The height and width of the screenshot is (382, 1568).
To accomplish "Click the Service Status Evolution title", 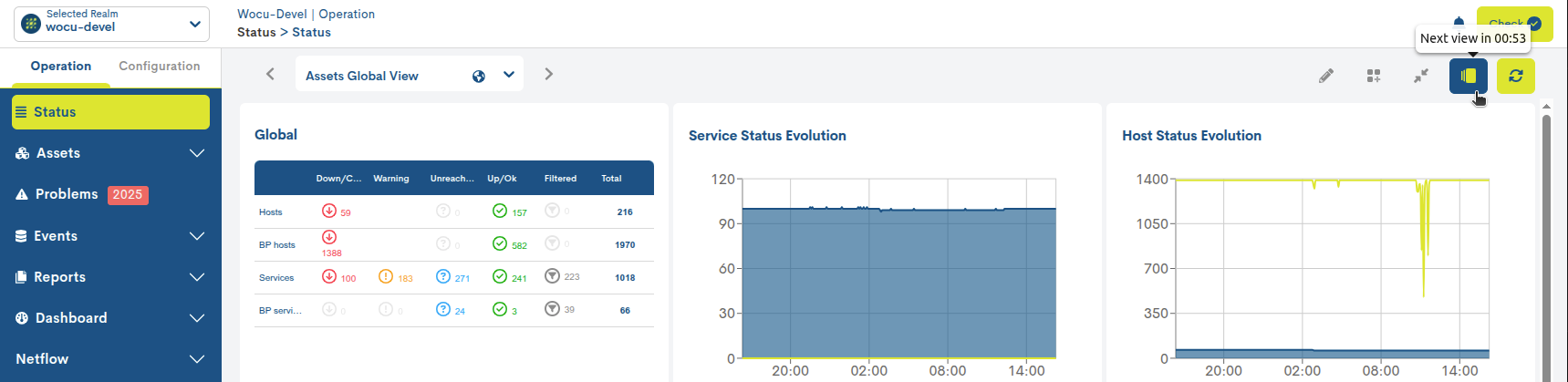I will tap(767, 135).
